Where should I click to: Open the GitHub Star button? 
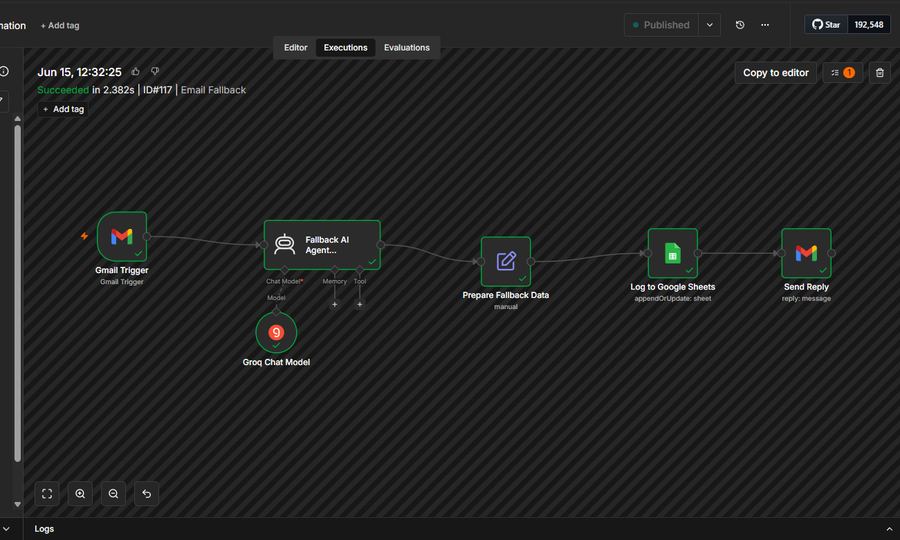(826, 25)
